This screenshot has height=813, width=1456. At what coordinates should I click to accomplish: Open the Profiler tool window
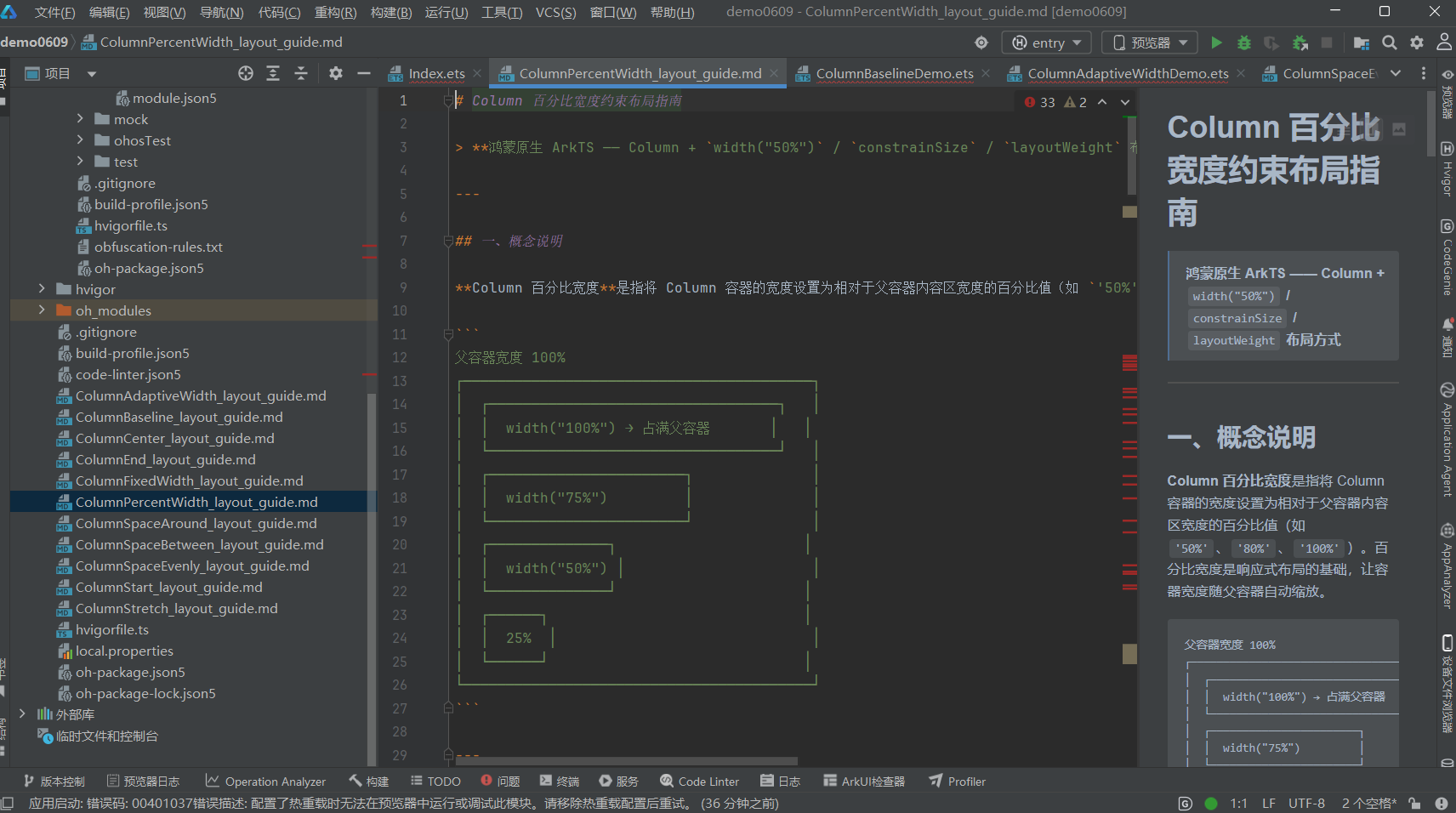(x=958, y=782)
